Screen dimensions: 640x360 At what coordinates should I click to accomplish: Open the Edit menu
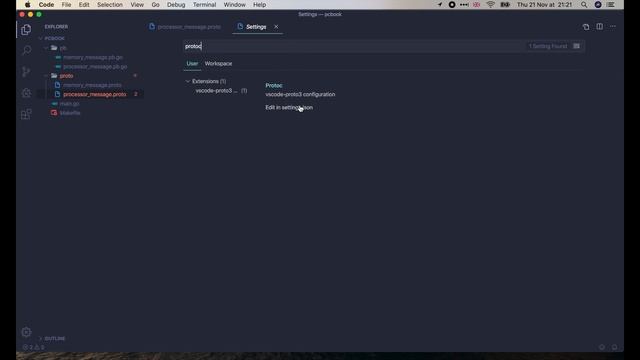(84, 5)
